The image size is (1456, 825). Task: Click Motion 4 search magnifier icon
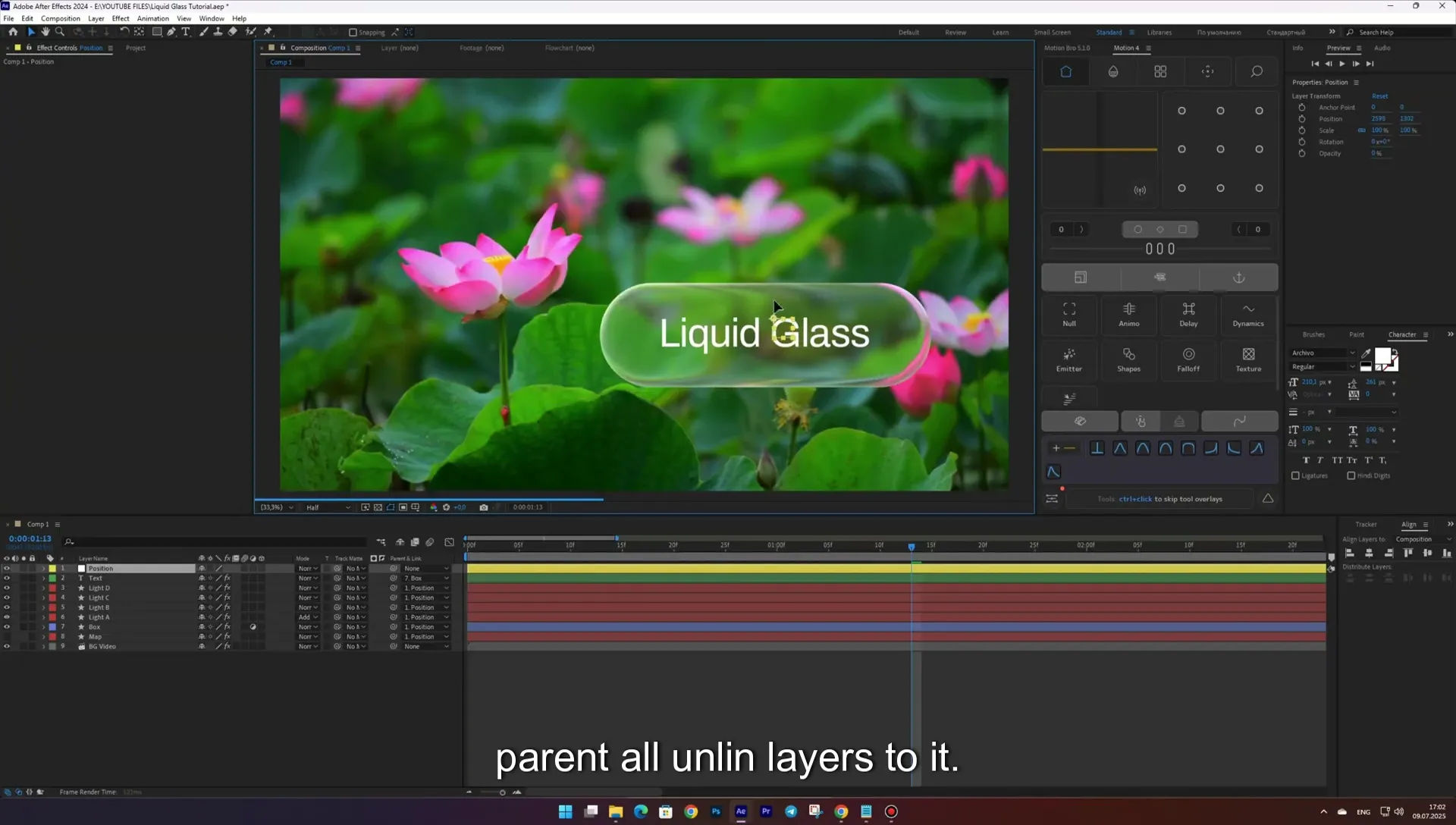[x=1257, y=71]
